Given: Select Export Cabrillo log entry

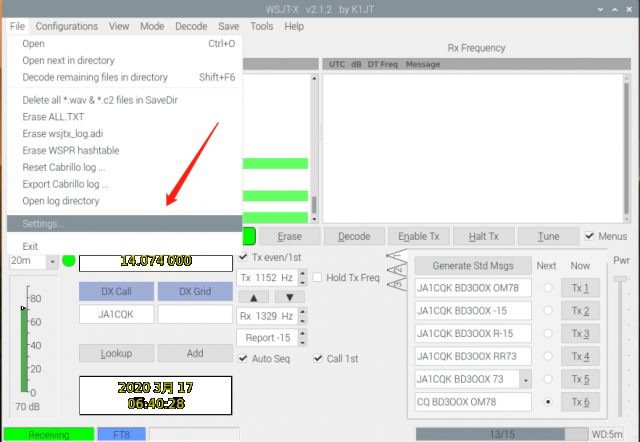Looking at the screenshot, I should [124, 184].
